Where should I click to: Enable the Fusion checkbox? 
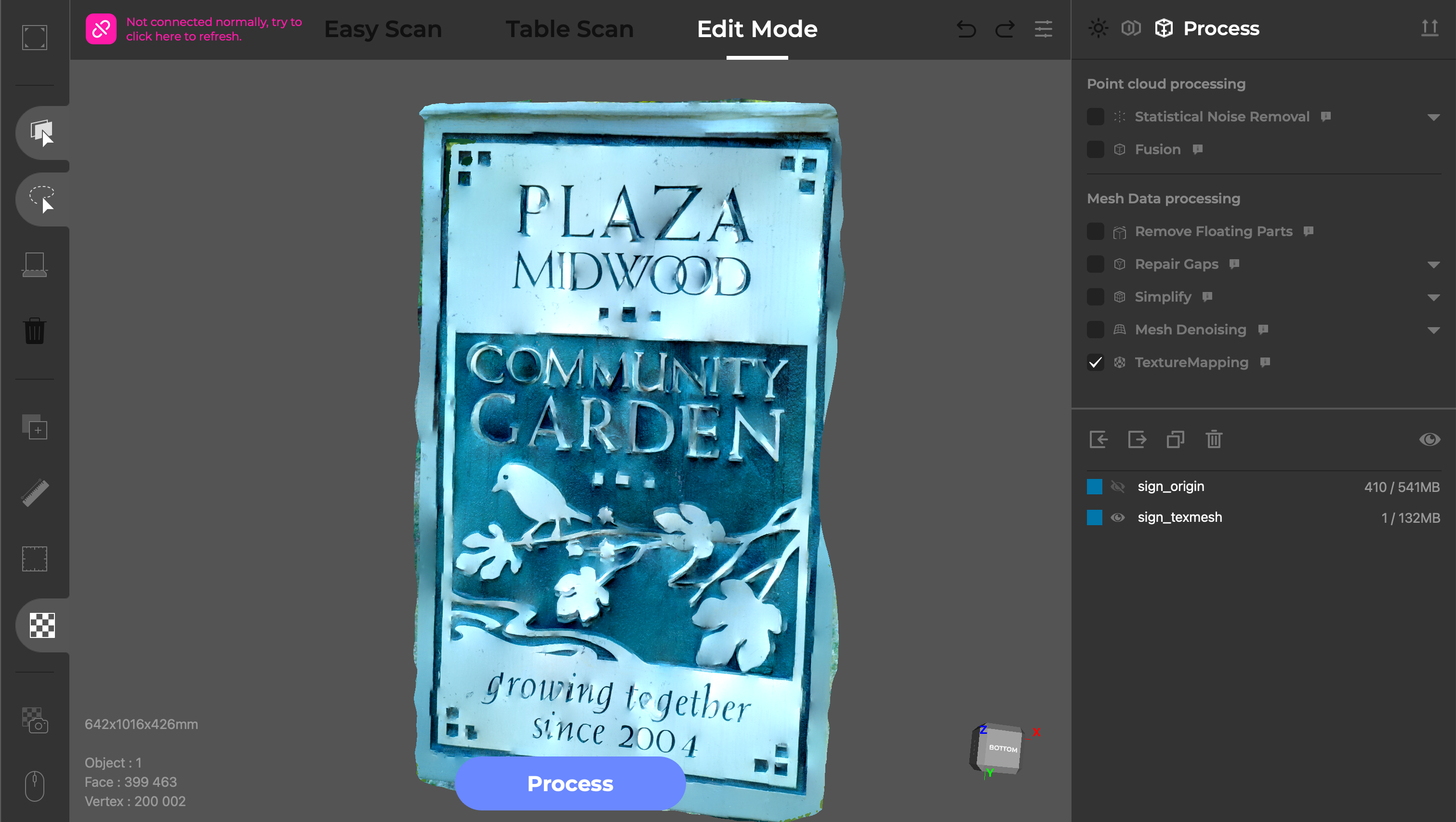click(1096, 149)
